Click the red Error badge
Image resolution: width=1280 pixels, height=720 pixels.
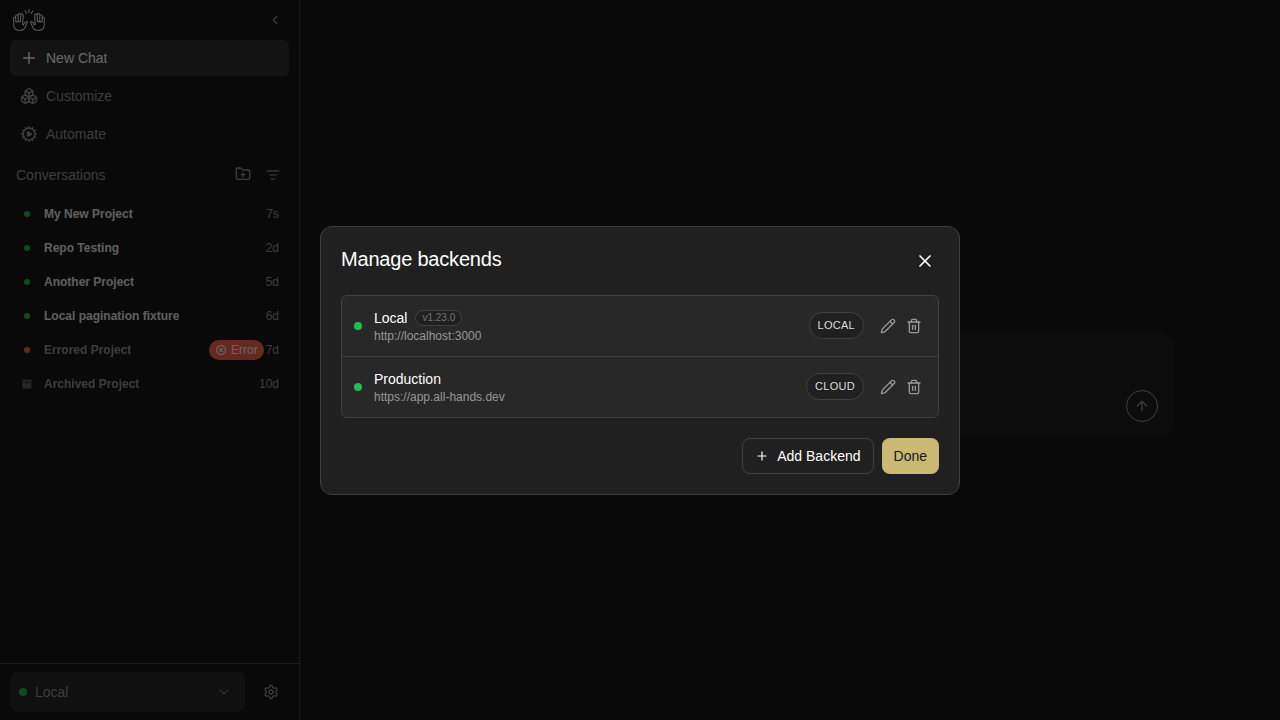point(236,350)
